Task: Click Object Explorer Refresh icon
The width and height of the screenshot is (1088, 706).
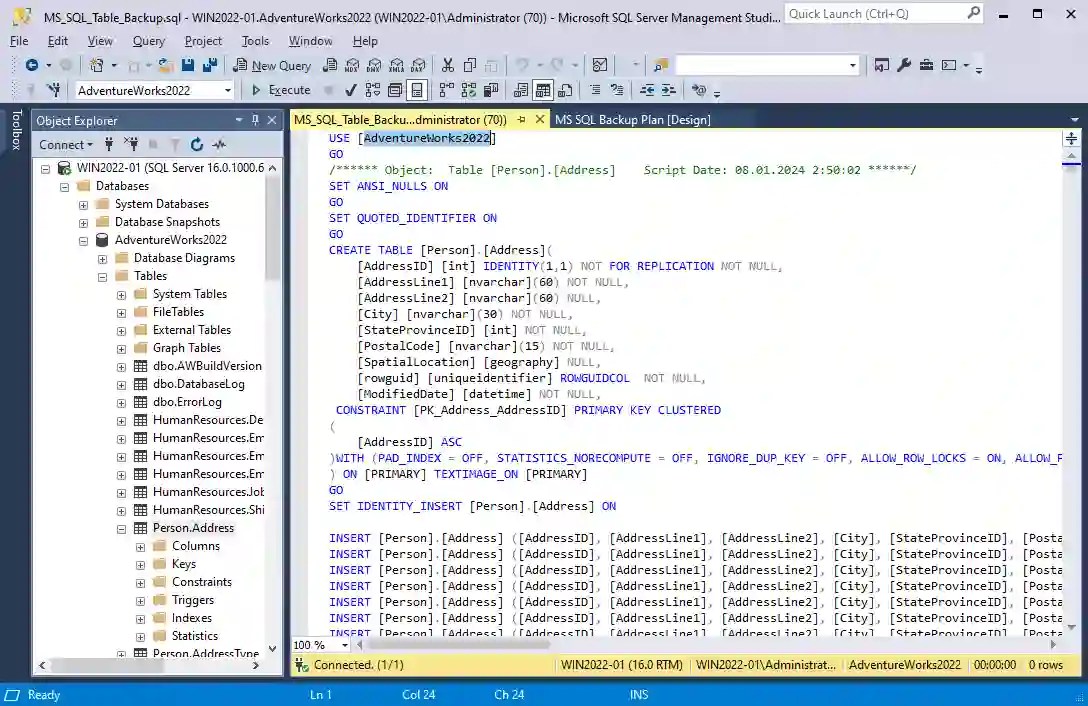Action: pyautogui.click(x=197, y=144)
